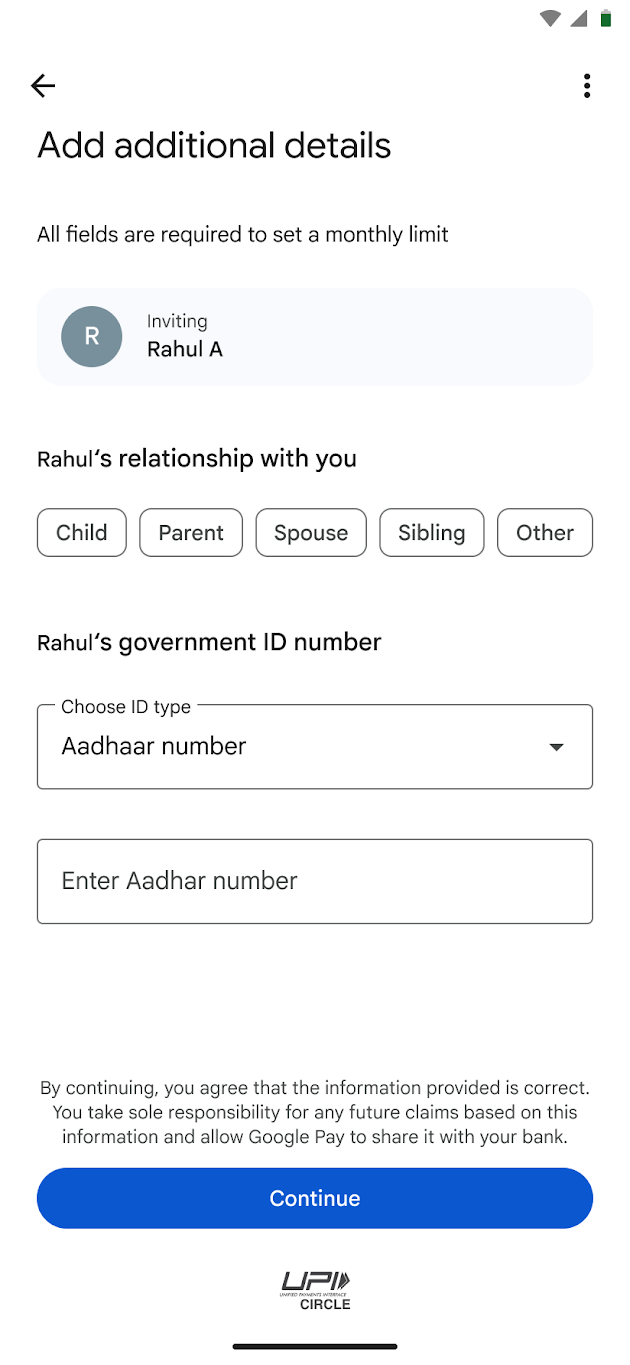Click Rahul A's avatar circle
630x1365 pixels.
[x=91, y=337]
